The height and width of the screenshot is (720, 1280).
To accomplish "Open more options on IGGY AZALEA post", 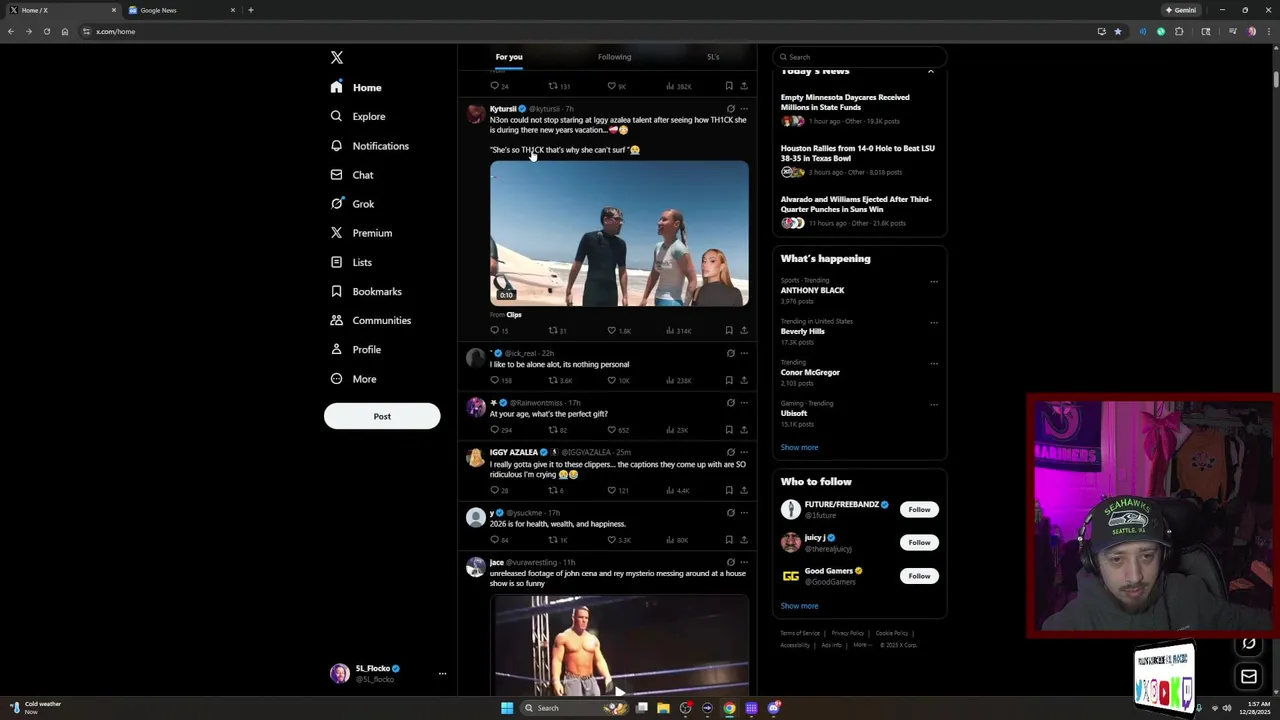I will 743,452.
